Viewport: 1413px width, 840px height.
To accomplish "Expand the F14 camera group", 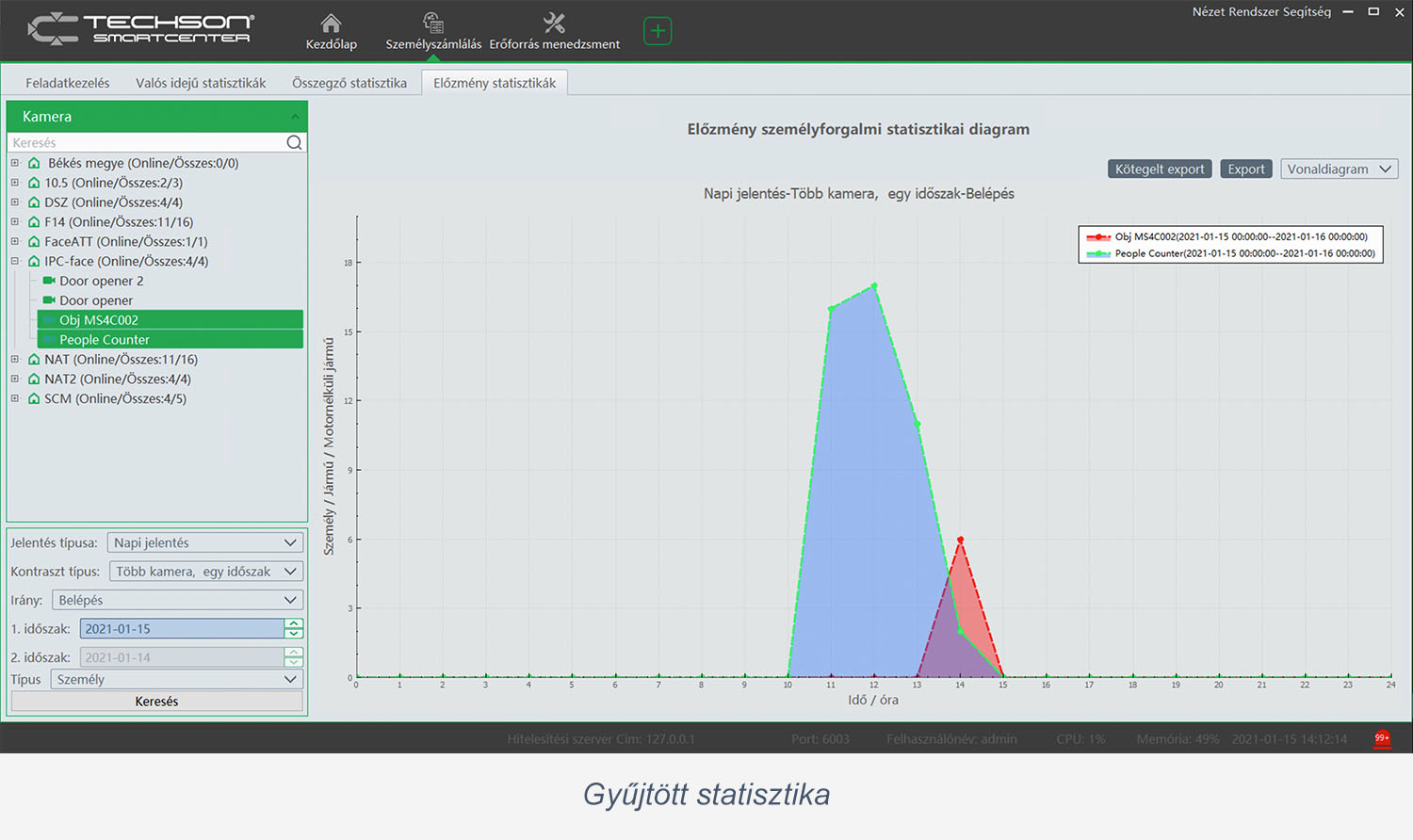I will click(15, 222).
